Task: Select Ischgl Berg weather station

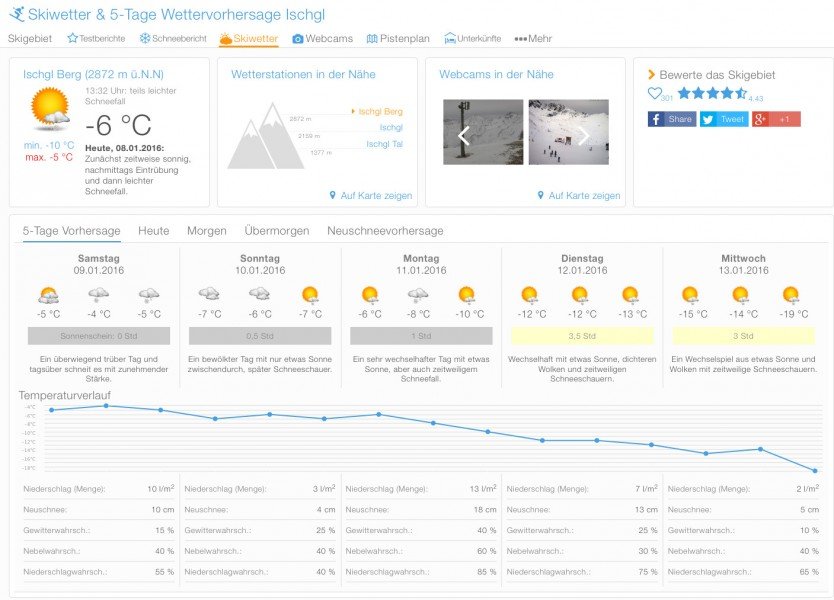Action: 380,111
